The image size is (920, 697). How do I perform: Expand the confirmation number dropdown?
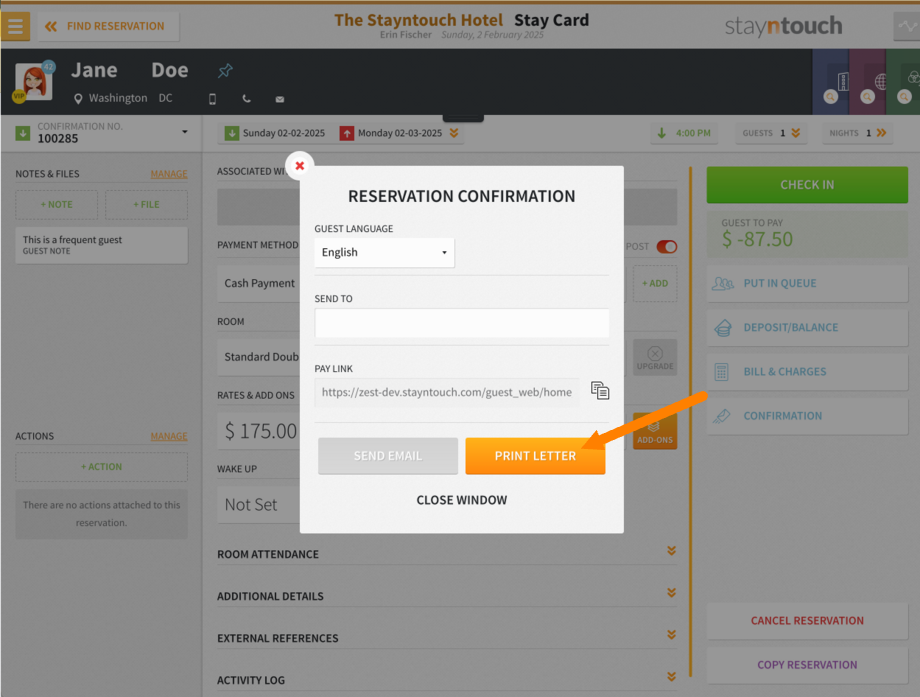[185, 132]
